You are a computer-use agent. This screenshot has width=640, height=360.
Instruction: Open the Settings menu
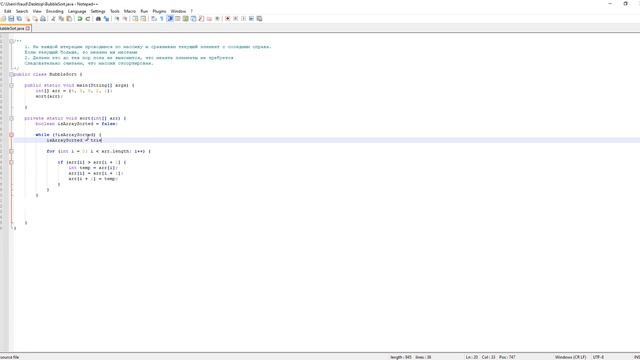(x=98, y=11)
